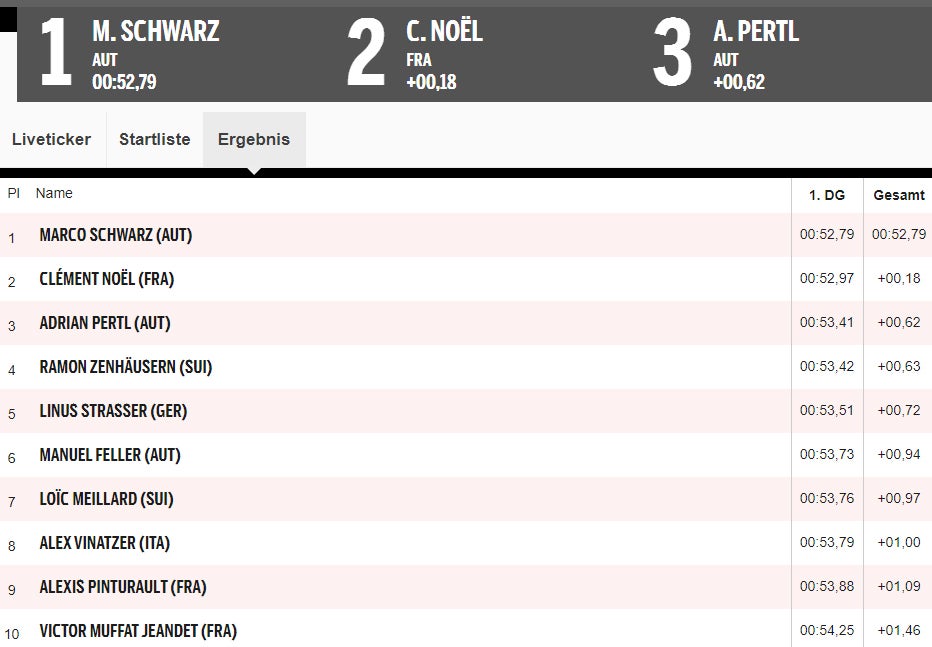
Task: Open the Startliste tab
Action: tap(154, 140)
